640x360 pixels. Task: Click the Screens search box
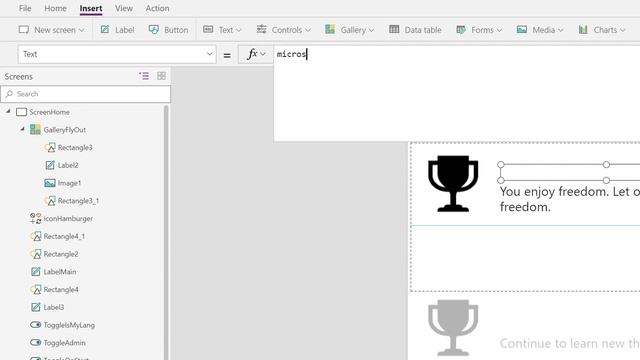(x=86, y=94)
